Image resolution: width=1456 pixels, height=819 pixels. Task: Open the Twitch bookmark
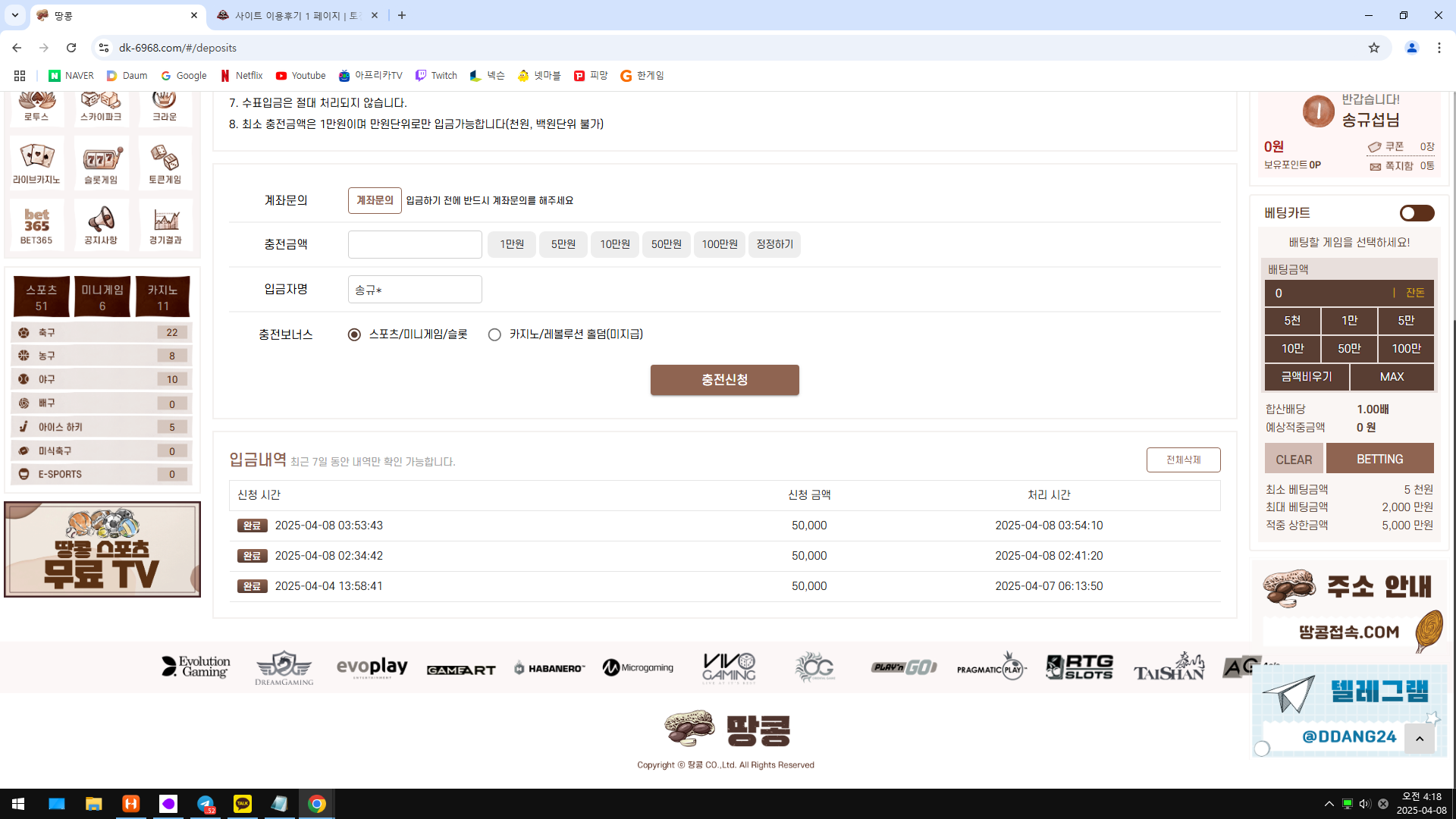pyautogui.click(x=436, y=76)
